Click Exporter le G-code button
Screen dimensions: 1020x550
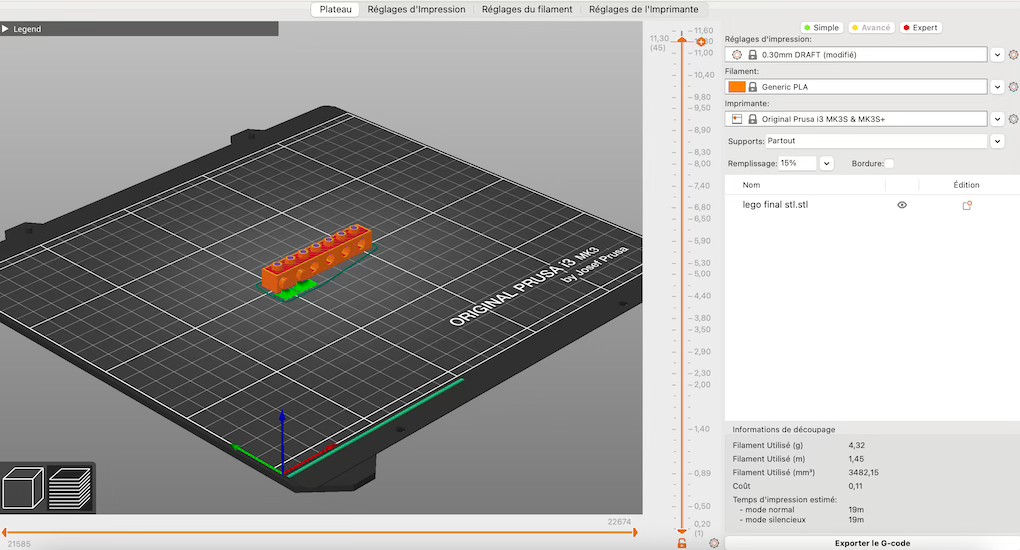click(x=872, y=543)
